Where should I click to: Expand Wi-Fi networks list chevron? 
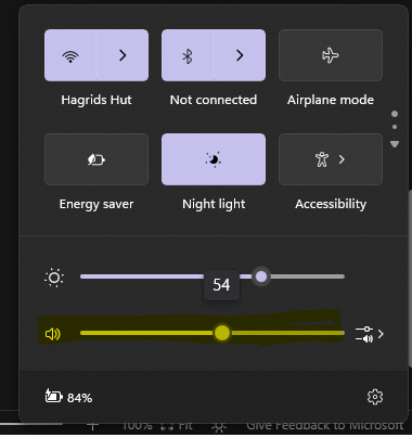(x=123, y=55)
